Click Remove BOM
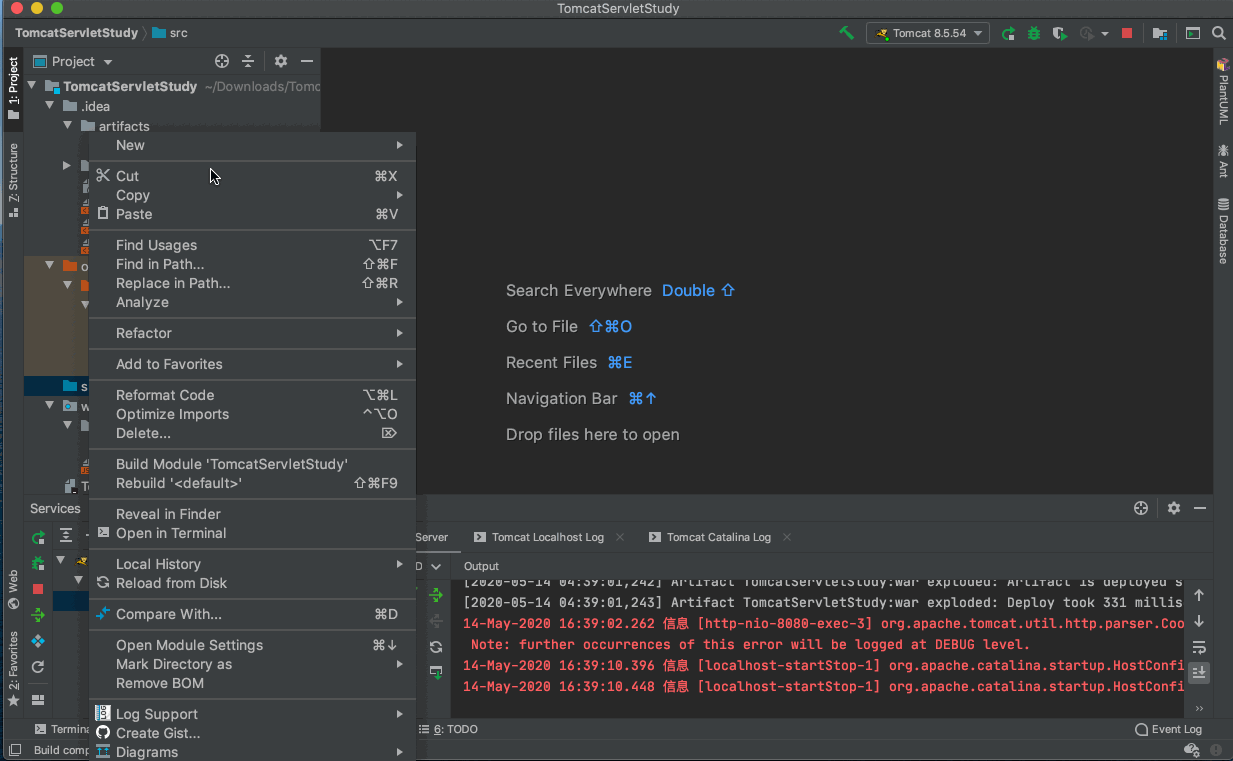Image resolution: width=1233 pixels, height=761 pixels. [x=252, y=683]
